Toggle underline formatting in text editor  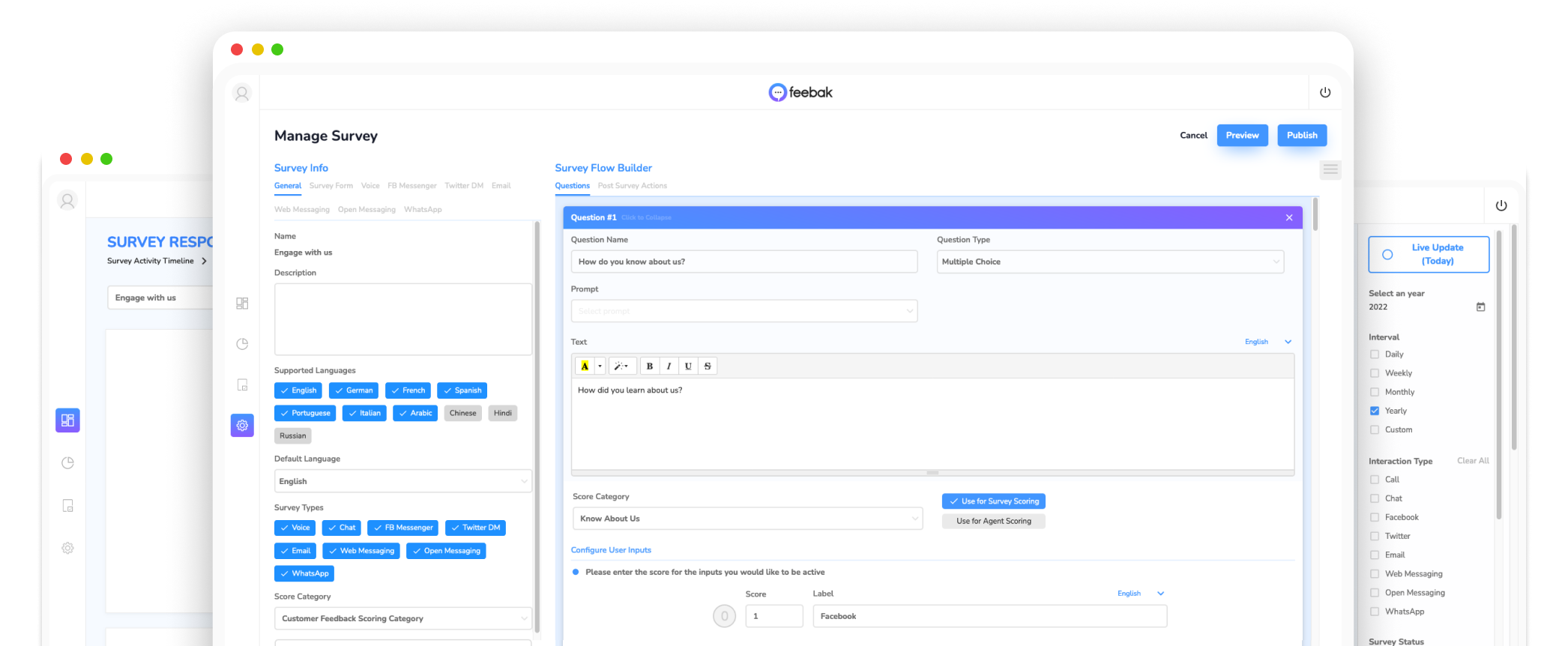(x=688, y=366)
